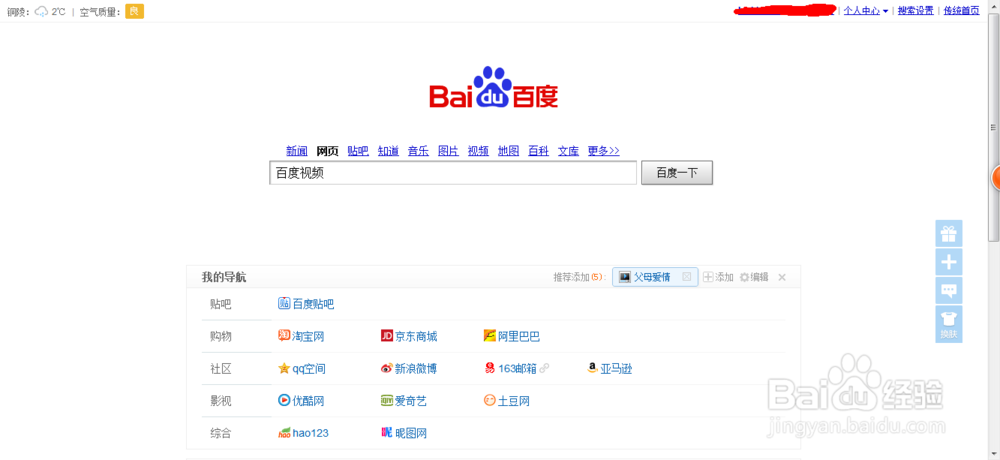Click the weather cloud icon
The height and width of the screenshot is (460, 1000).
pos(41,11)
